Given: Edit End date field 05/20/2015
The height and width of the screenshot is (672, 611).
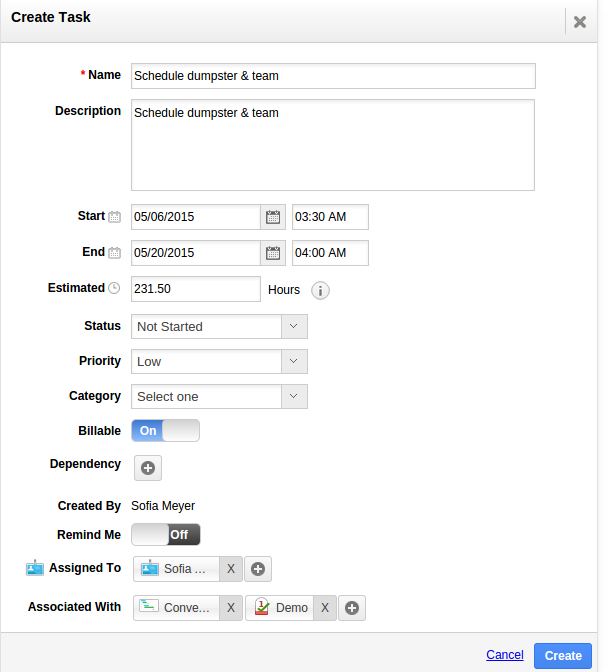Looking at the screenshot, I should pos(196,253).
